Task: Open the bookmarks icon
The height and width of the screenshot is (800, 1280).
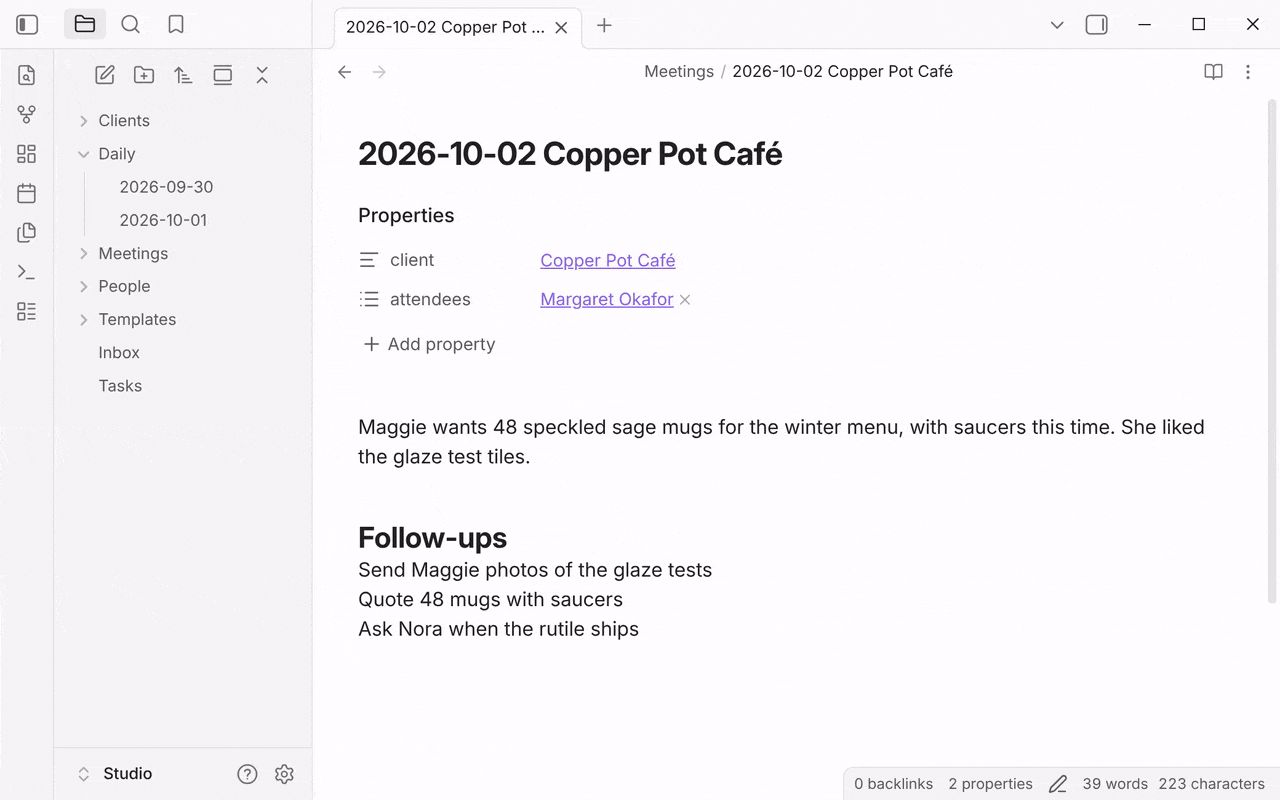Action: coord(176,24)
